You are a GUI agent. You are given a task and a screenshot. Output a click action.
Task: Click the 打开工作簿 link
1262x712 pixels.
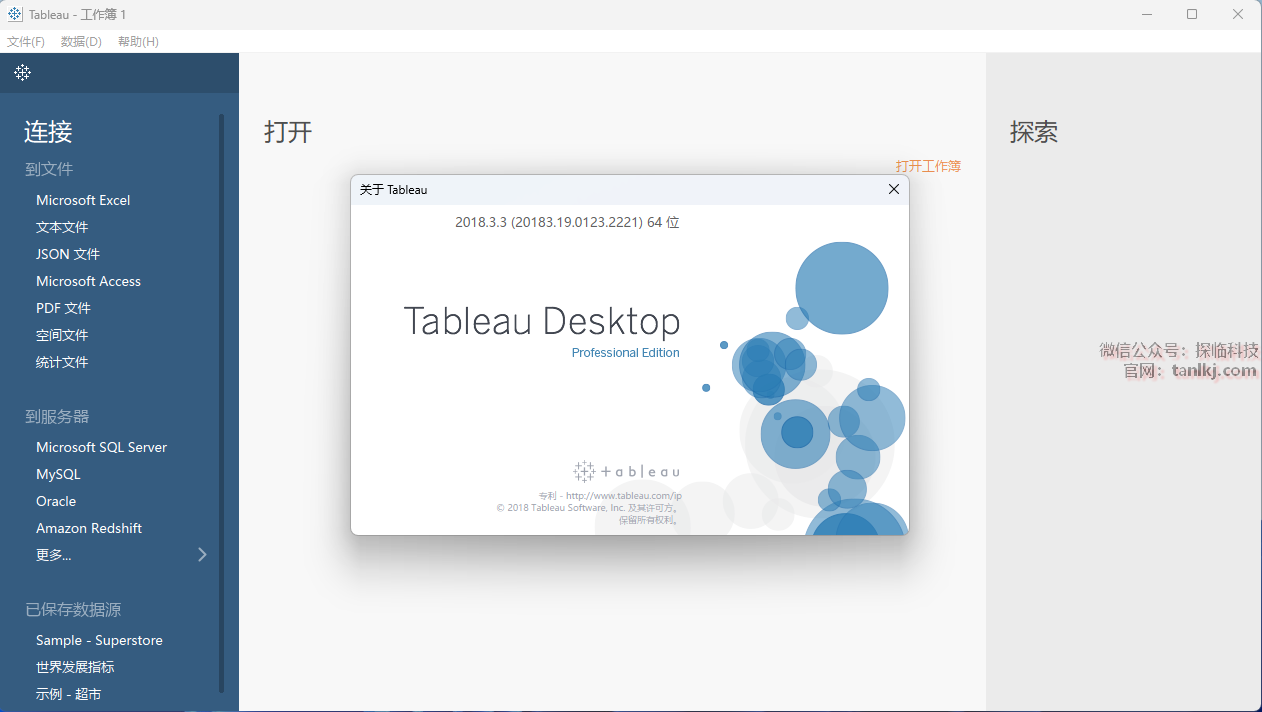click(928, 166)
